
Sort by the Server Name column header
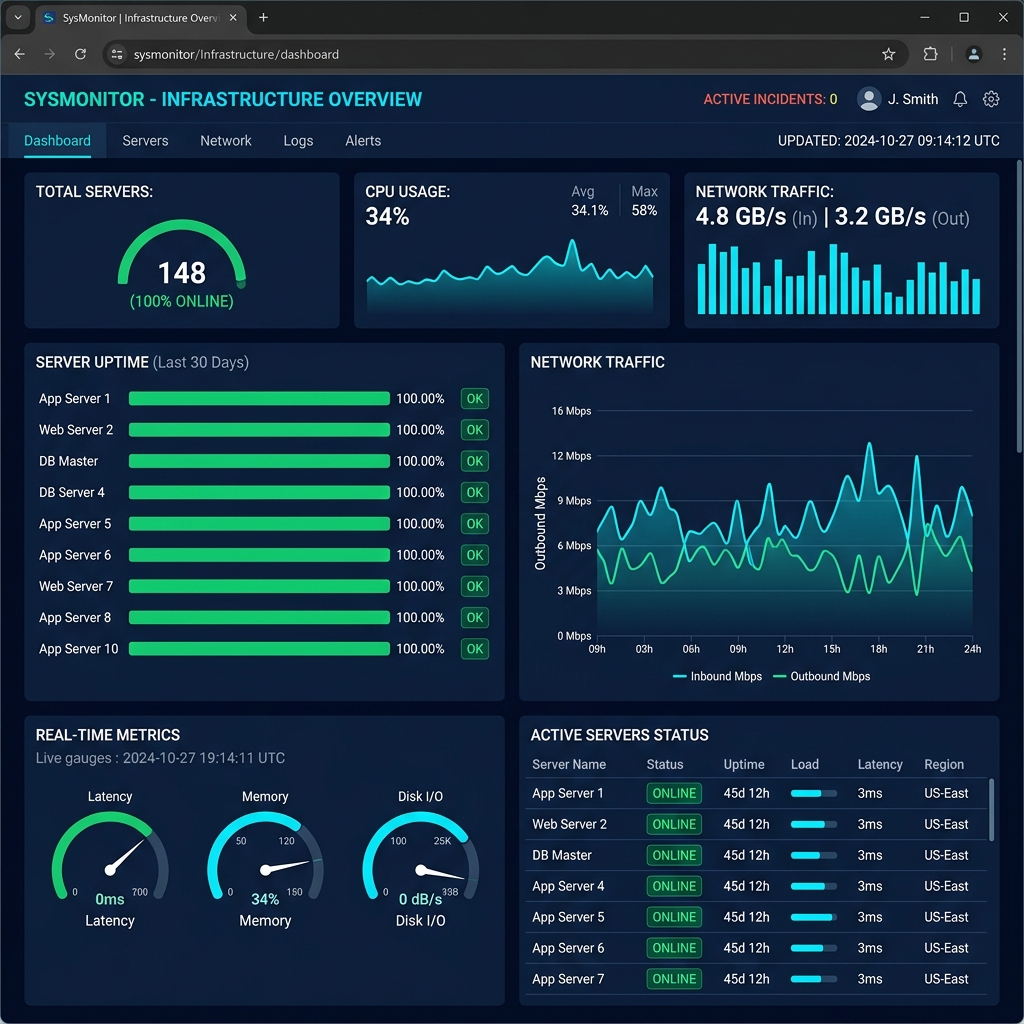[569, 764]
